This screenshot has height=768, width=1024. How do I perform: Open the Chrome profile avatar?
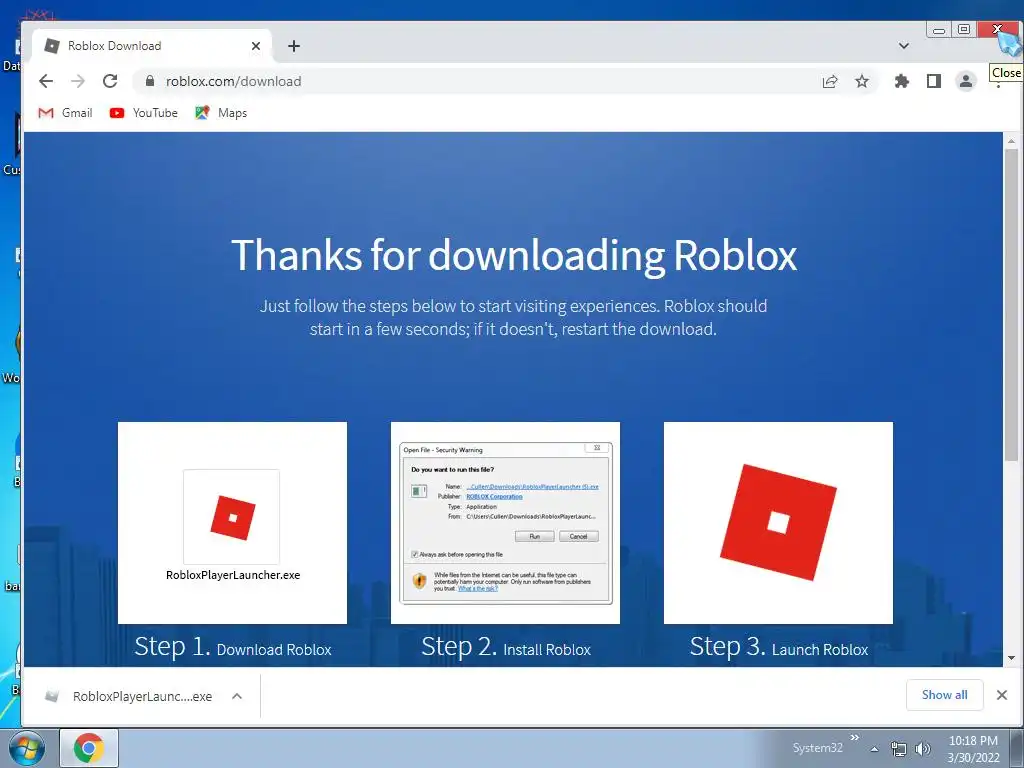coord(966,81)
